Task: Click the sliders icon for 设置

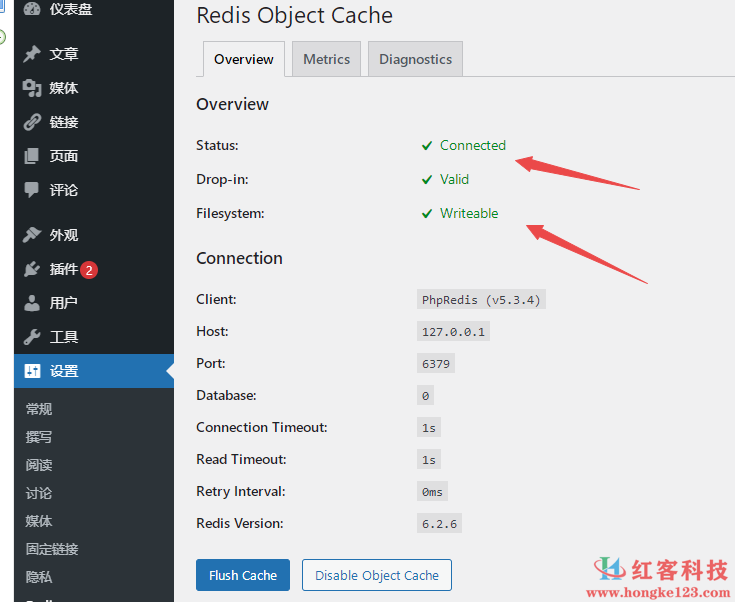Action: [32, 371]
